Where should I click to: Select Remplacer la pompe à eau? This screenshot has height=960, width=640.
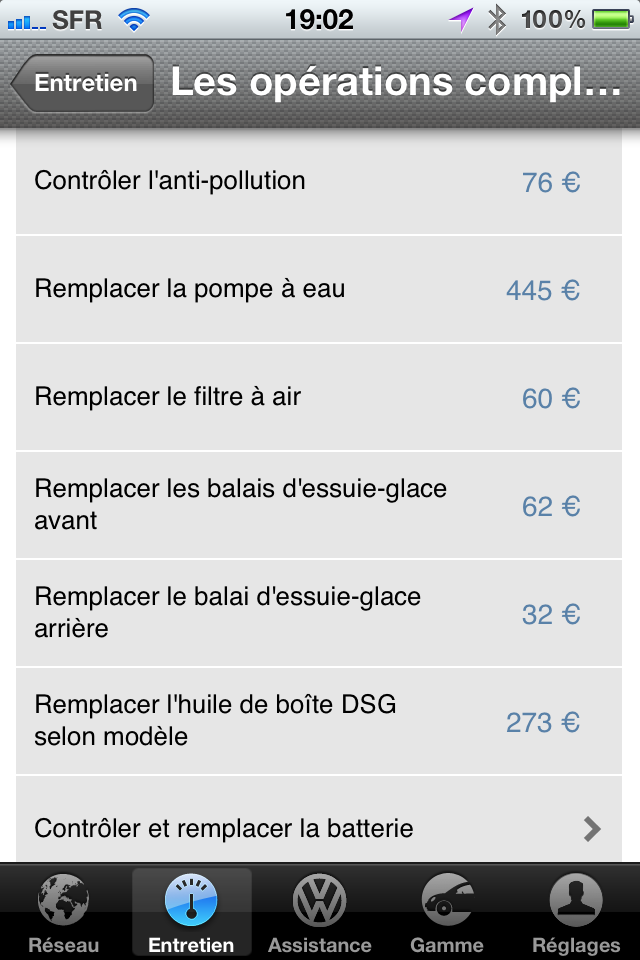pos(319,290)
